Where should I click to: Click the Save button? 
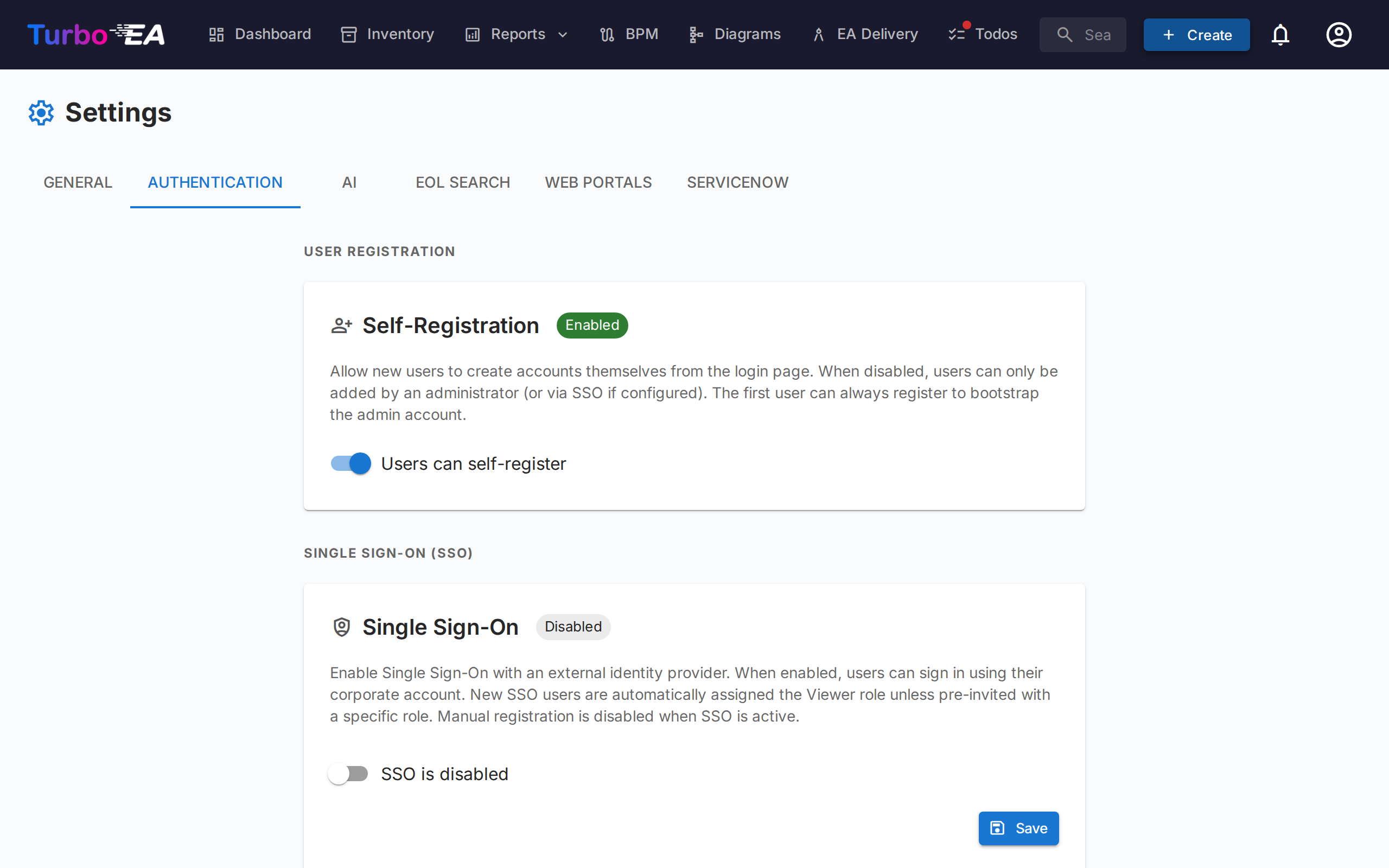coord(1018,828)
